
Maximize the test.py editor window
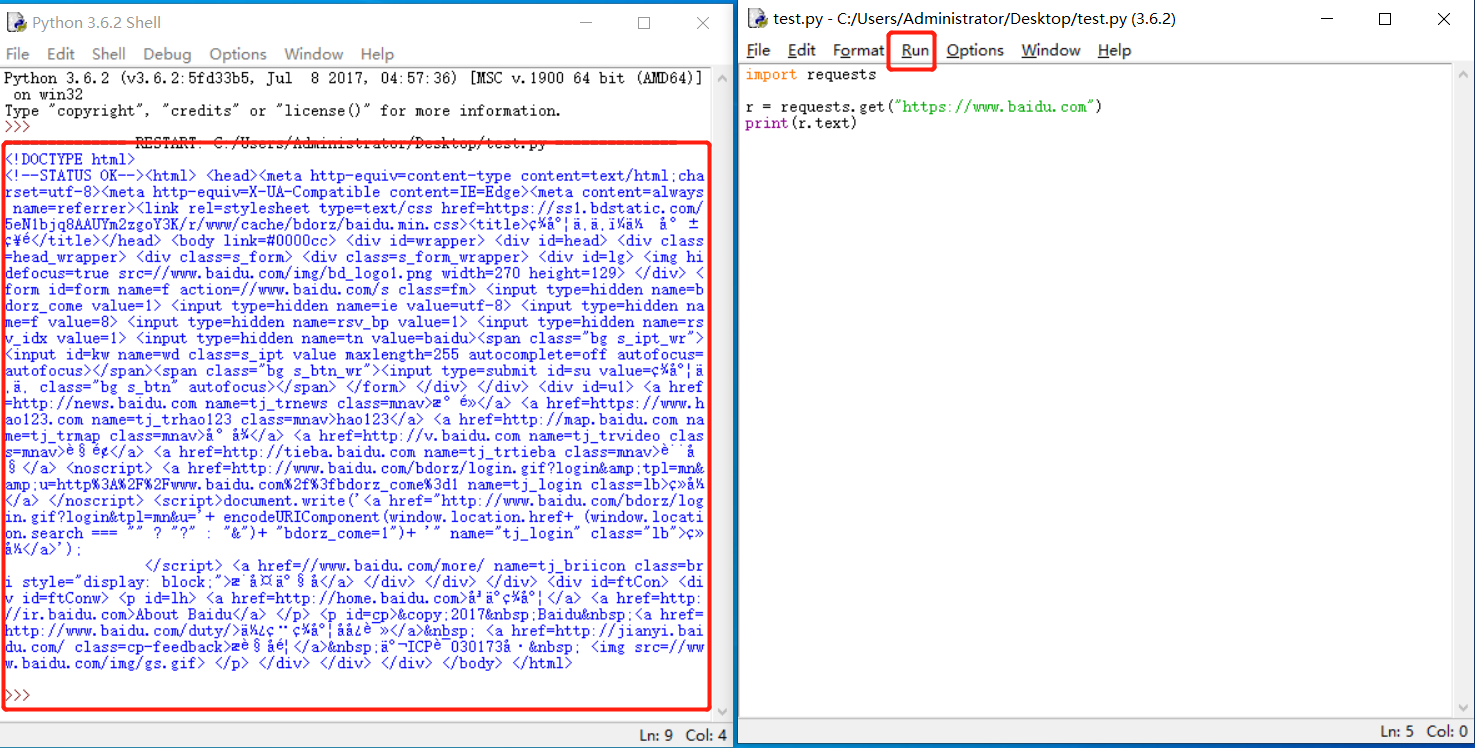pyautogui.click(x=1385, y=19)
